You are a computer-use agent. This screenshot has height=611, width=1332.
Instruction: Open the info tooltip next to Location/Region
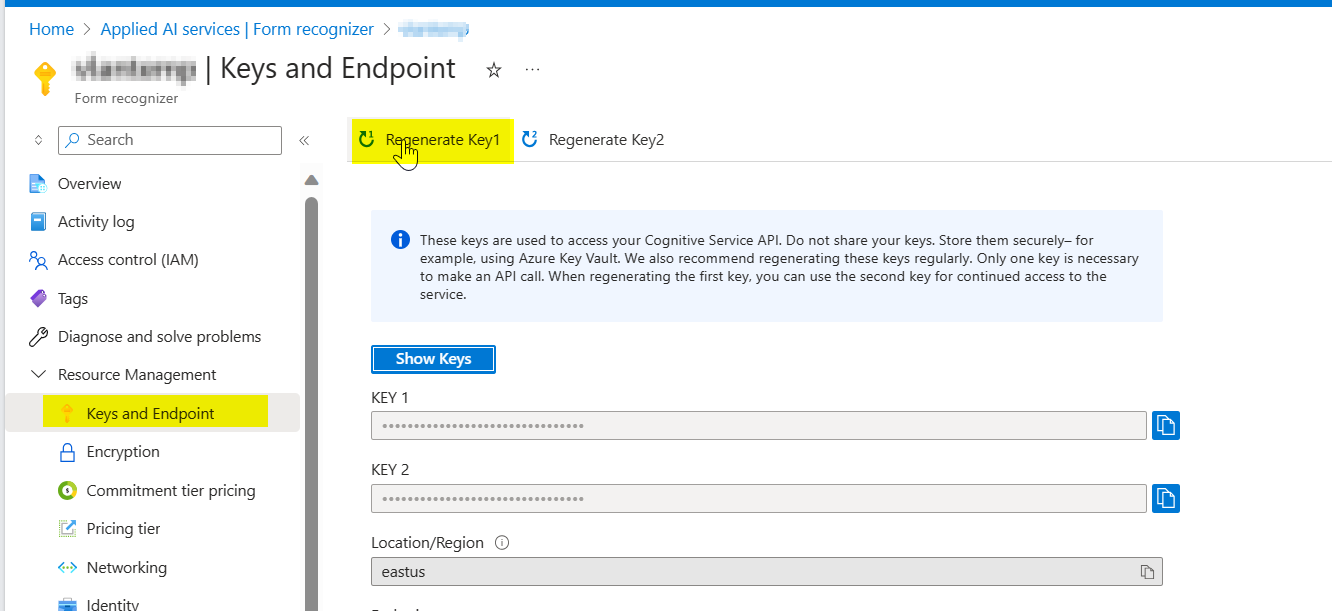(x=501, y=542)
